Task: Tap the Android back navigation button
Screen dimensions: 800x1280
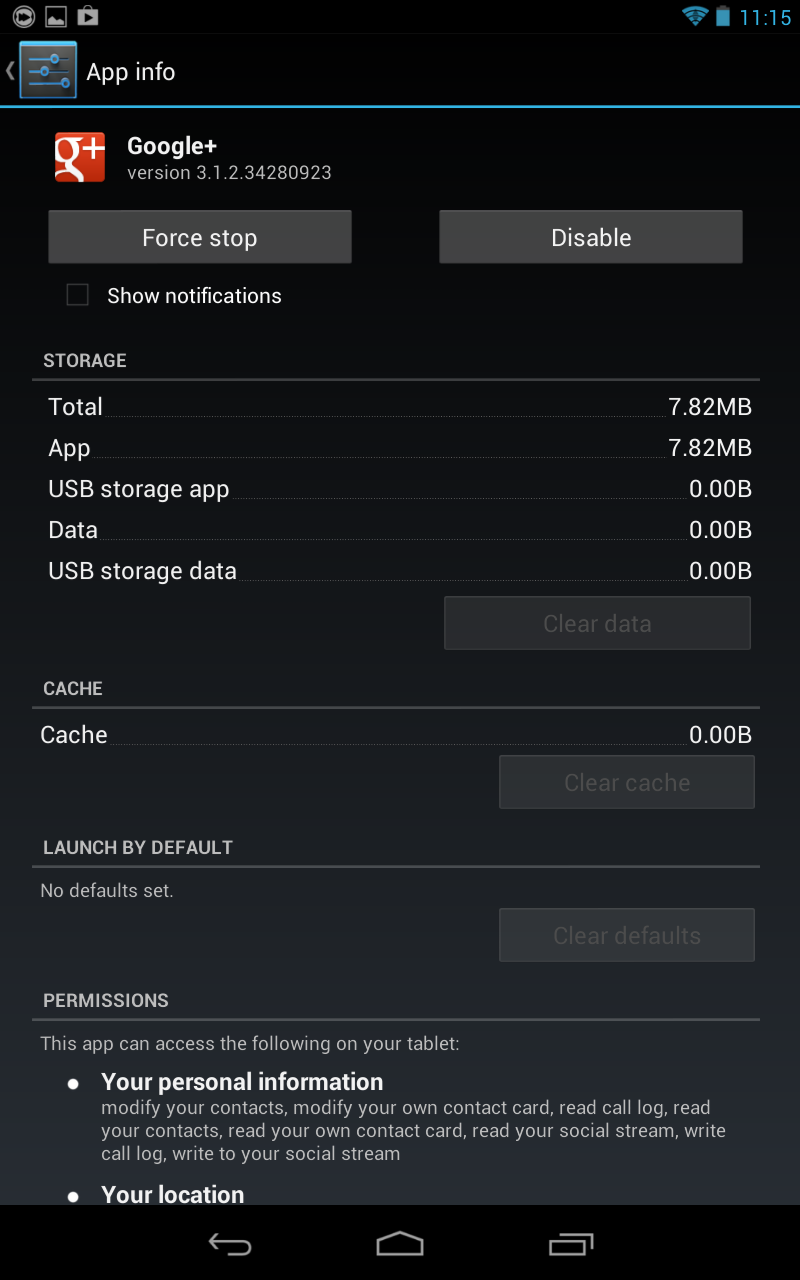Action: pos(229,1243)
